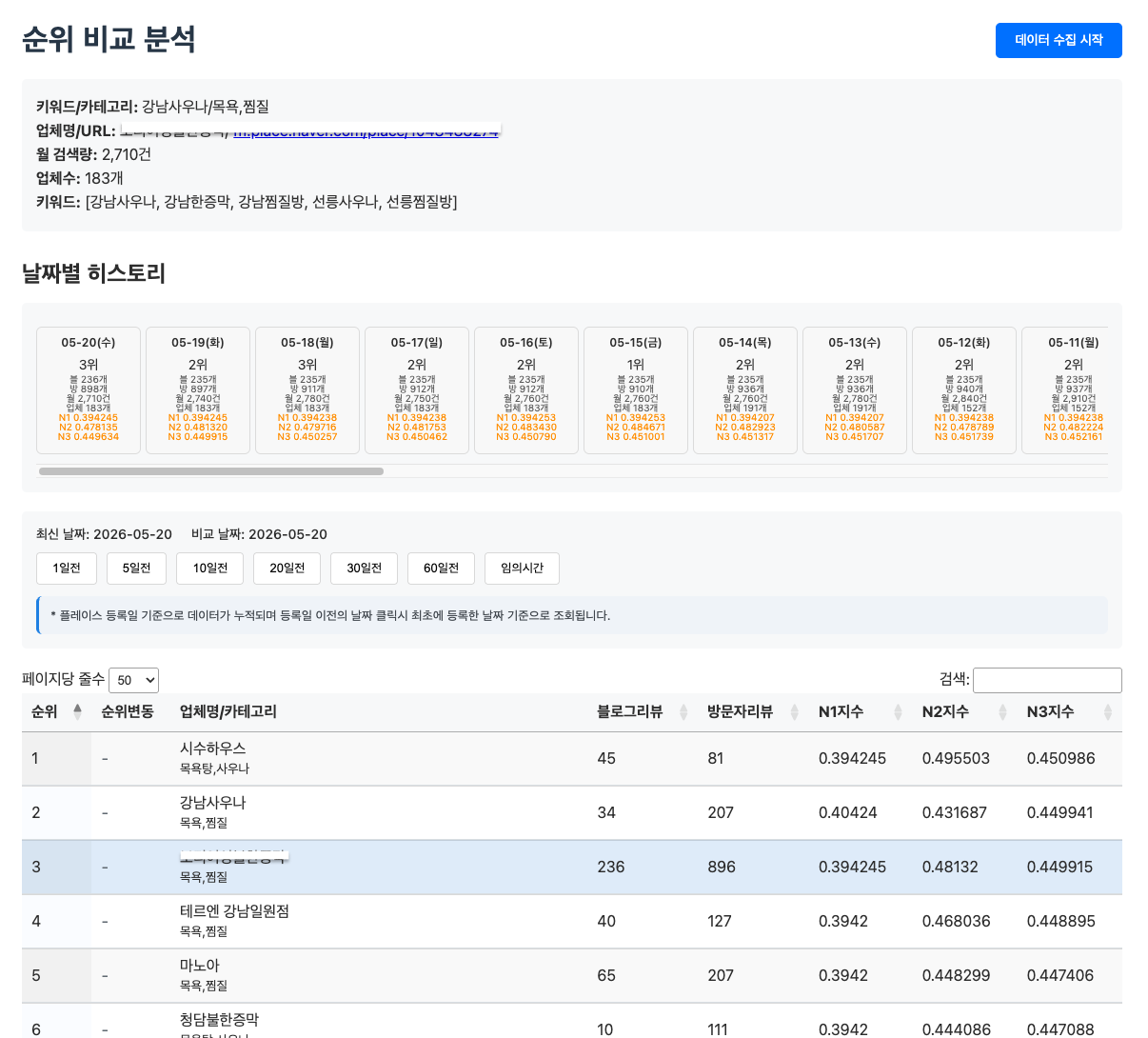Click the 데이터 수집 시작 button
1148x1038 pixels.
point(1059,40)
